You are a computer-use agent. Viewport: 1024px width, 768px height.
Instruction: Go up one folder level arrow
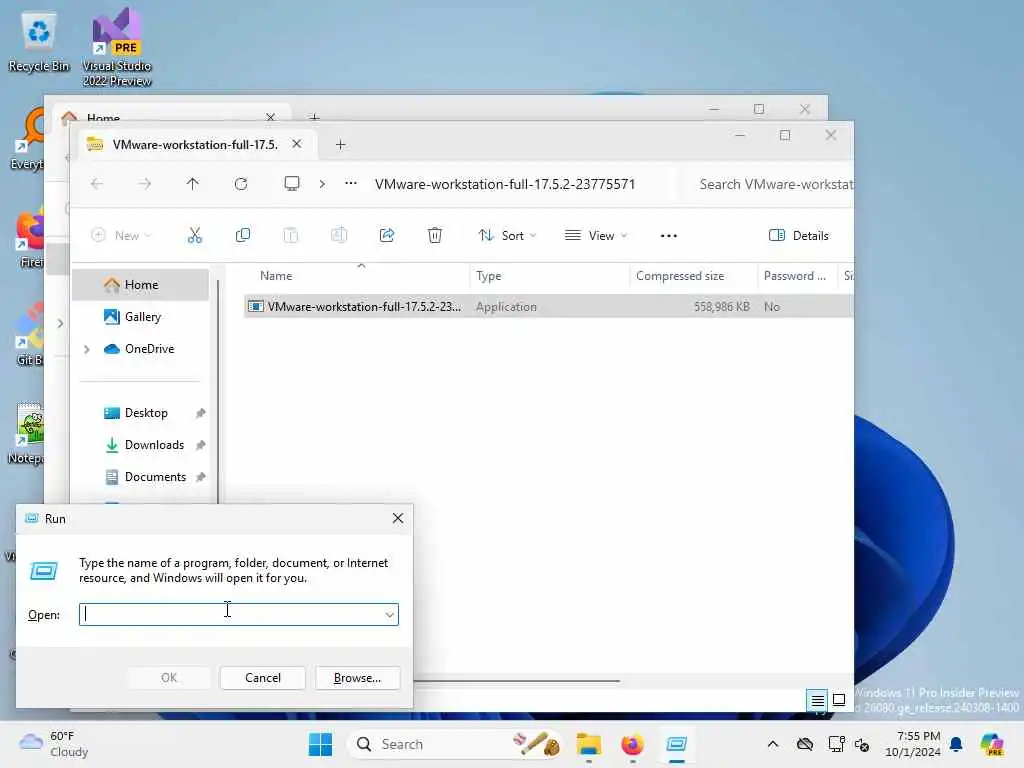tap(193, 184)
